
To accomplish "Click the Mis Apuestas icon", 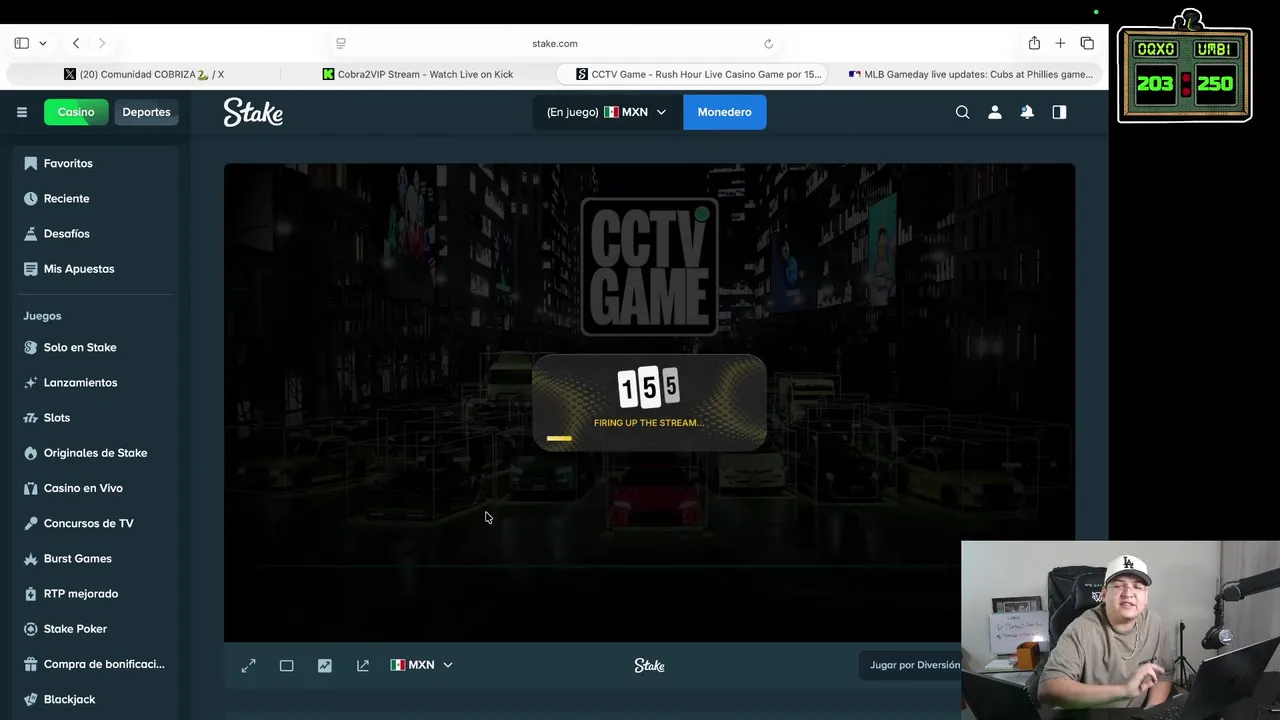I will [30, 268].
